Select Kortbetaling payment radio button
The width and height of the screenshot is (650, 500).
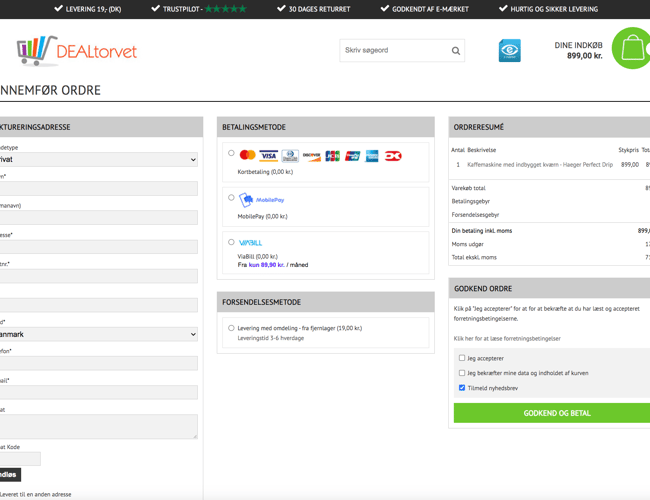(231, 154)
